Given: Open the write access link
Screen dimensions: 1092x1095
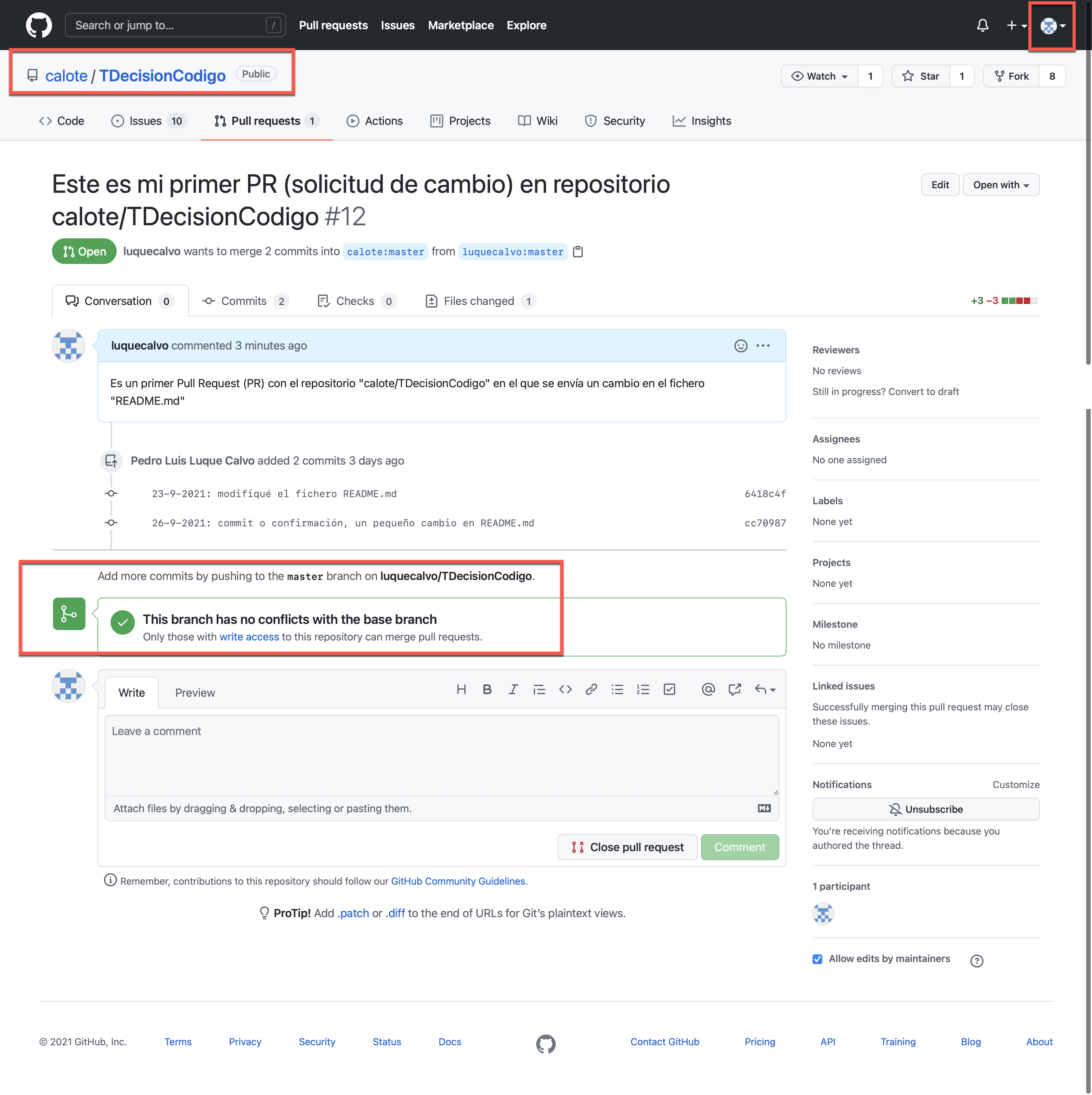Looking at the screenshot, I should [x=249, y=637].
